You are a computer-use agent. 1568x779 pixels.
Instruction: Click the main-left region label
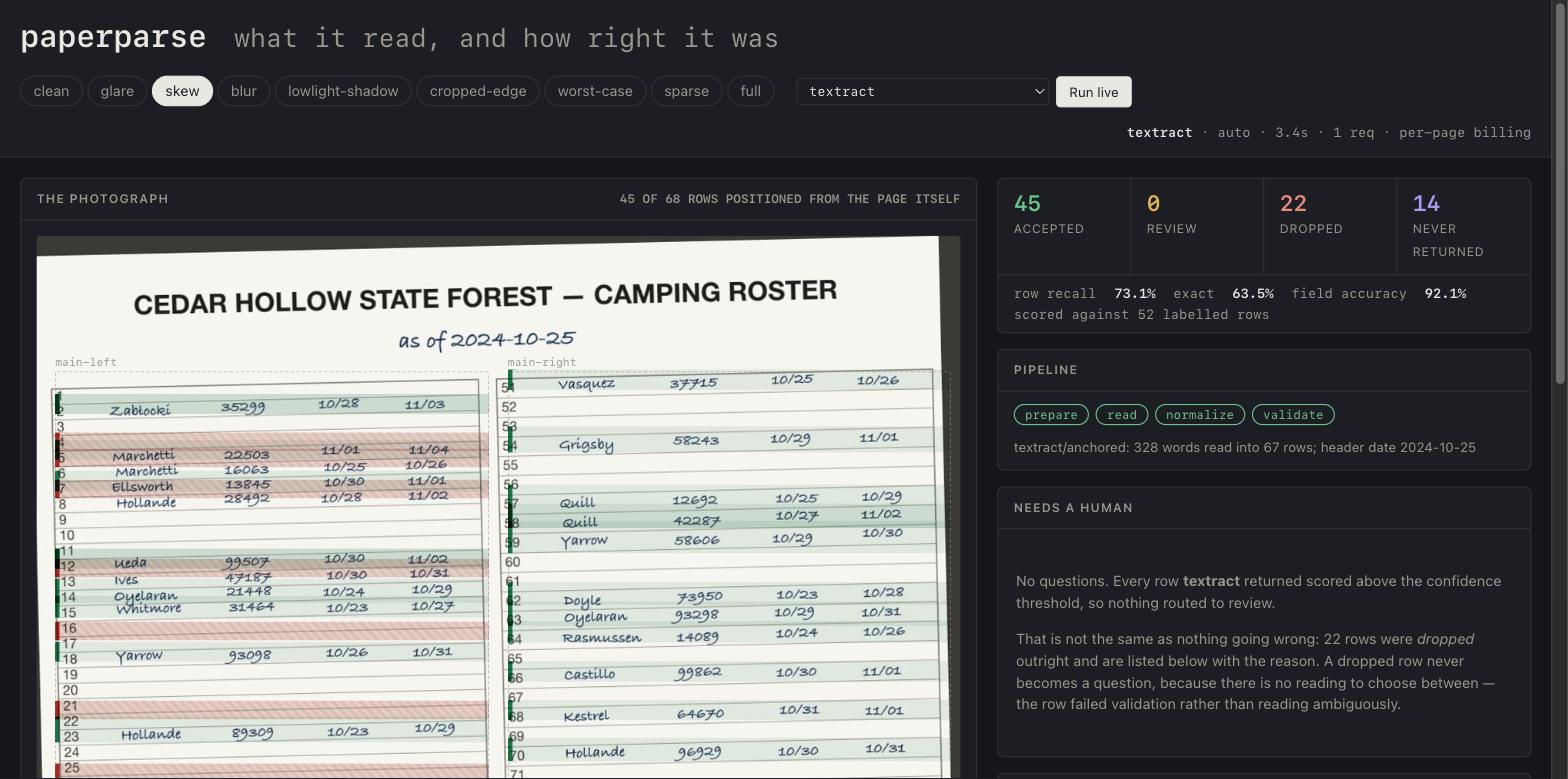click(86, 362)
